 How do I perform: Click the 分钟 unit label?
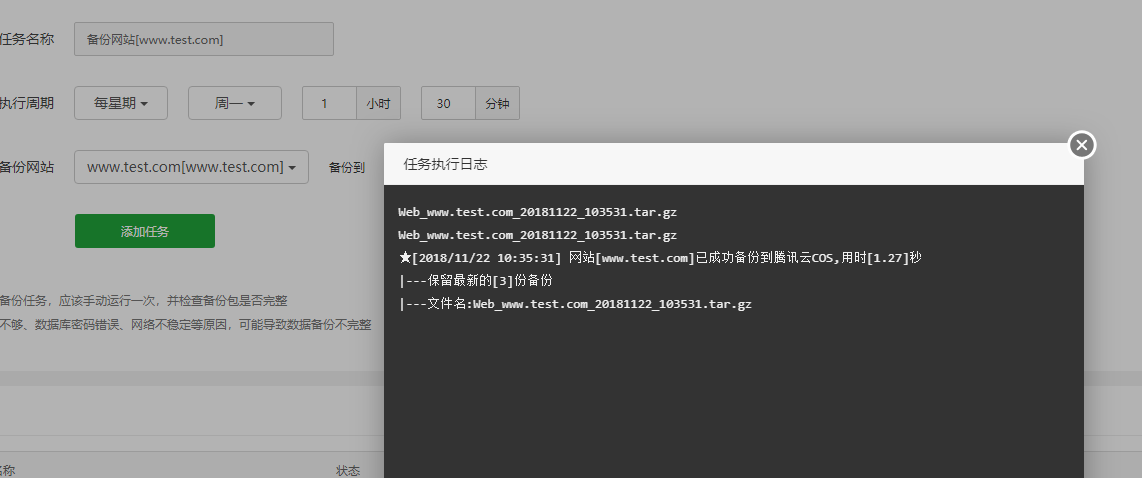tap(497, 103)
